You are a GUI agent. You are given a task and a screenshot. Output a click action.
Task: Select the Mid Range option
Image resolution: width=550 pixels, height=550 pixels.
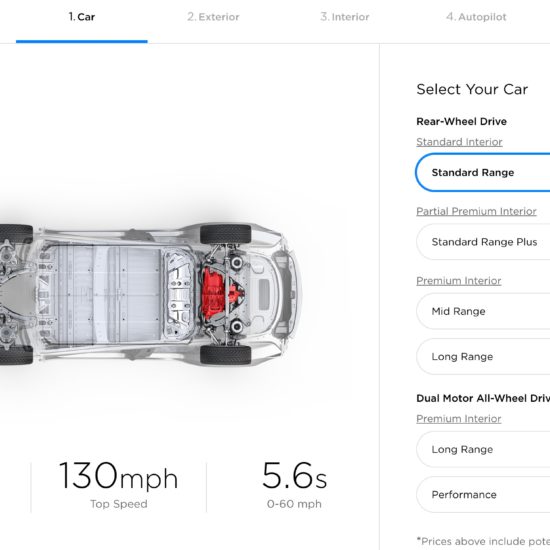click(483, 311)
